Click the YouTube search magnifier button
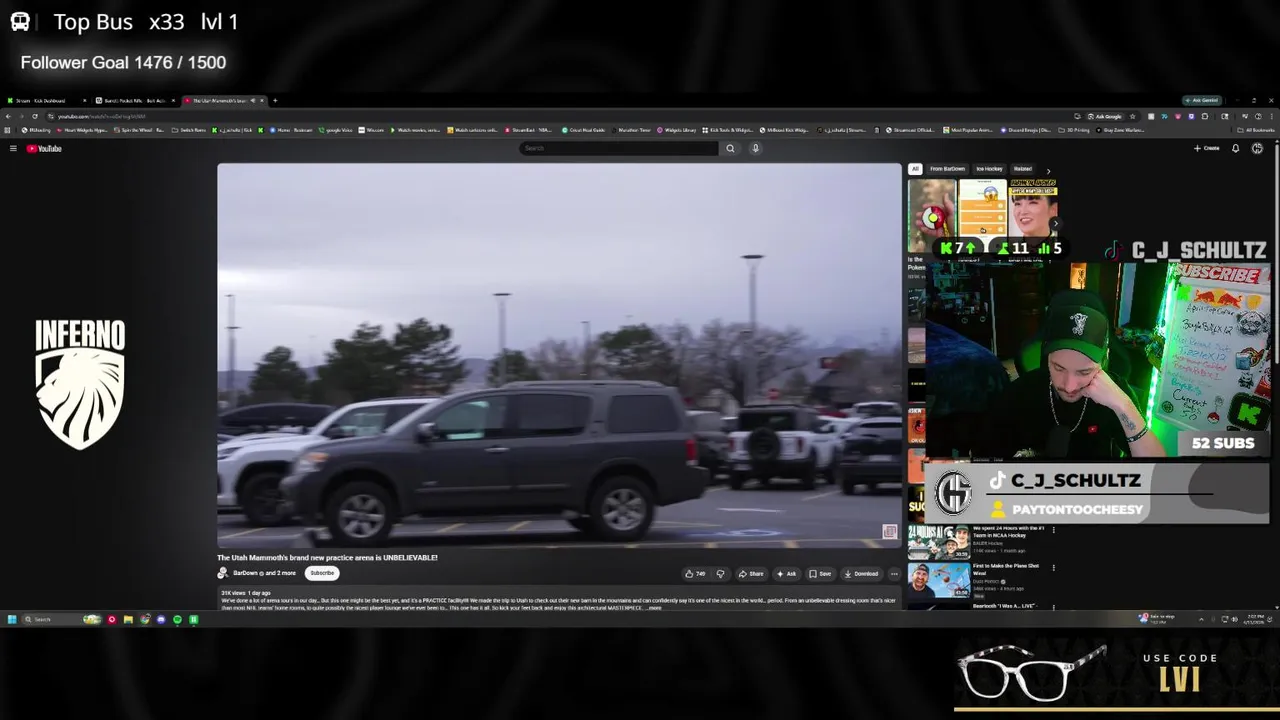Image resolution: width=1280 pixels, height=720 pixels. click(730, 148)
